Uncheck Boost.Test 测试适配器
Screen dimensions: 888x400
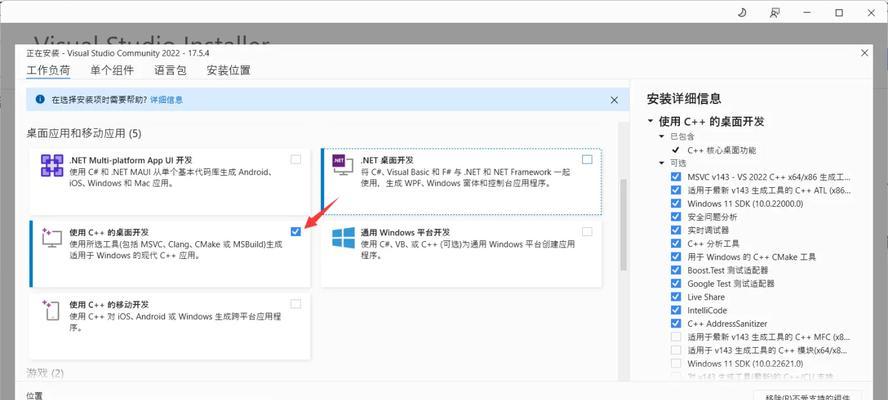point(676,270)
